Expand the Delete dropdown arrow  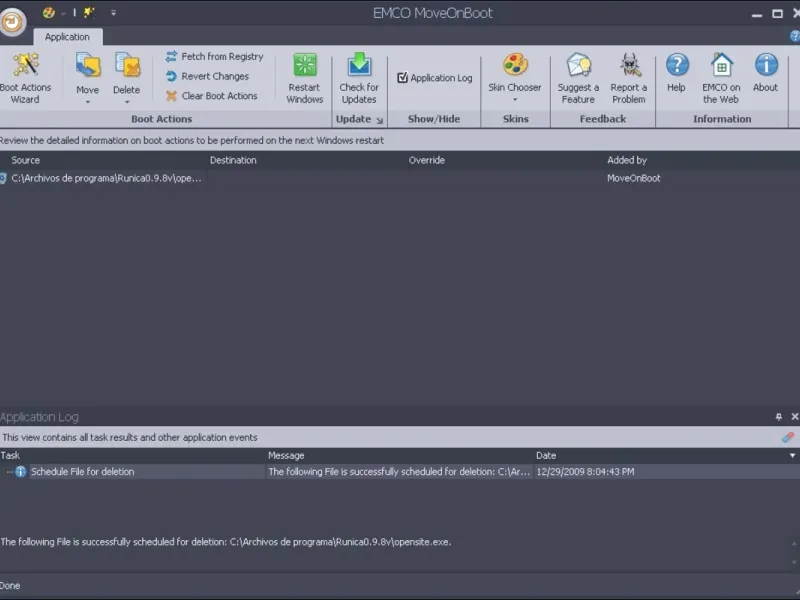point(127,102)
